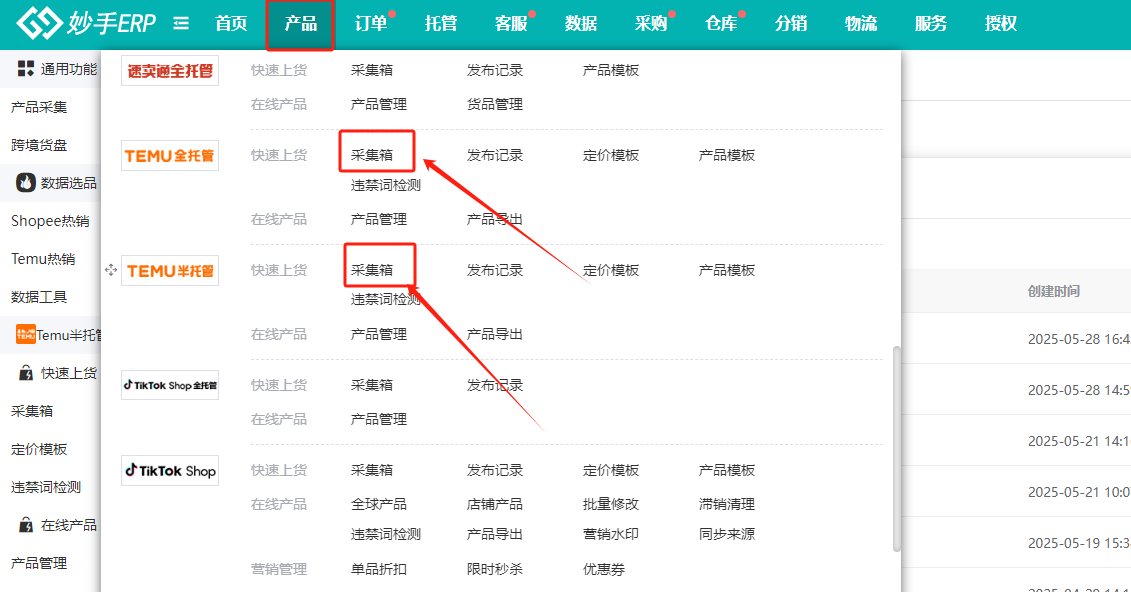Viewport: 1131px width, 592px height.
Task: Click the 数据选品 flame icon
Action: [x=26, y=182]
